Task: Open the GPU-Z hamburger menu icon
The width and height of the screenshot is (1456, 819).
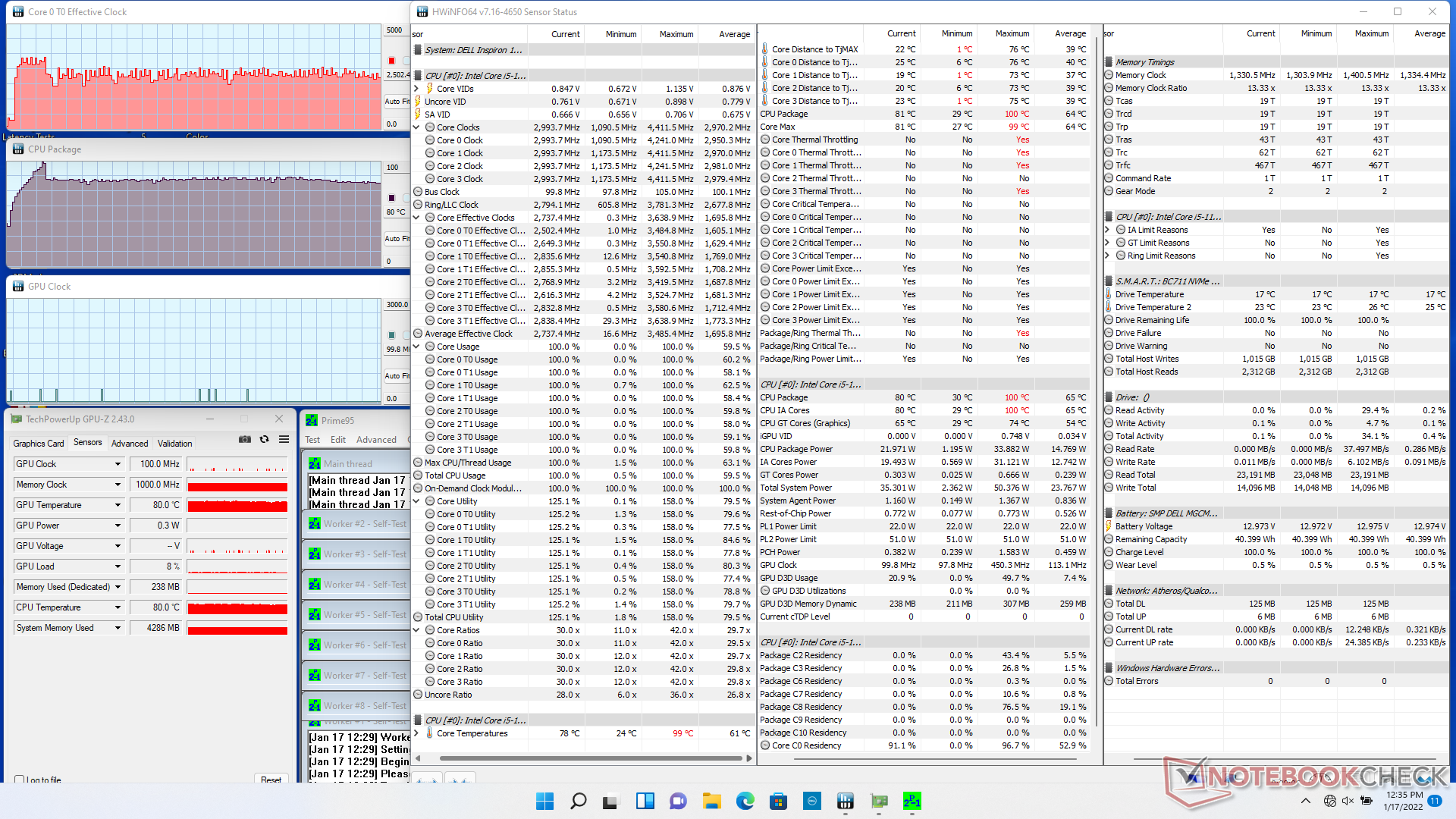Action: [x=284, y=439]
